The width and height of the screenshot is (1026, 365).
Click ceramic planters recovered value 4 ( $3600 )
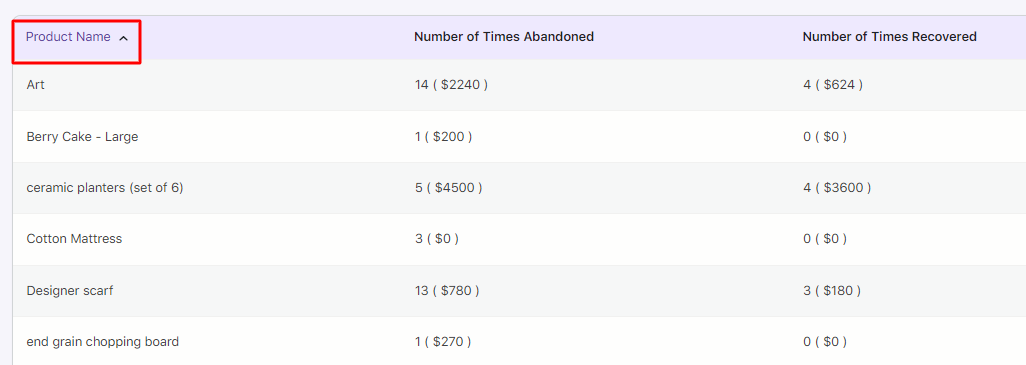836,188
